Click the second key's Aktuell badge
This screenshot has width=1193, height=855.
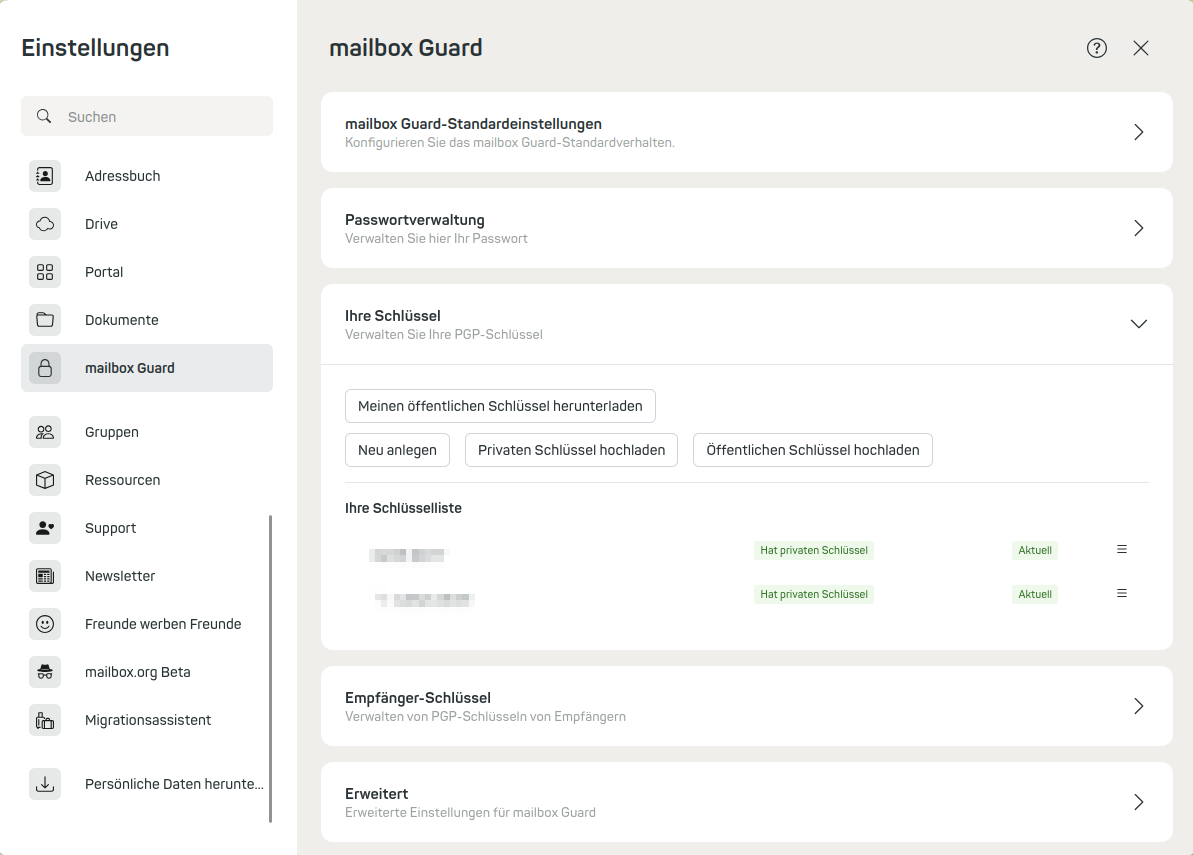coord(1035,594)
